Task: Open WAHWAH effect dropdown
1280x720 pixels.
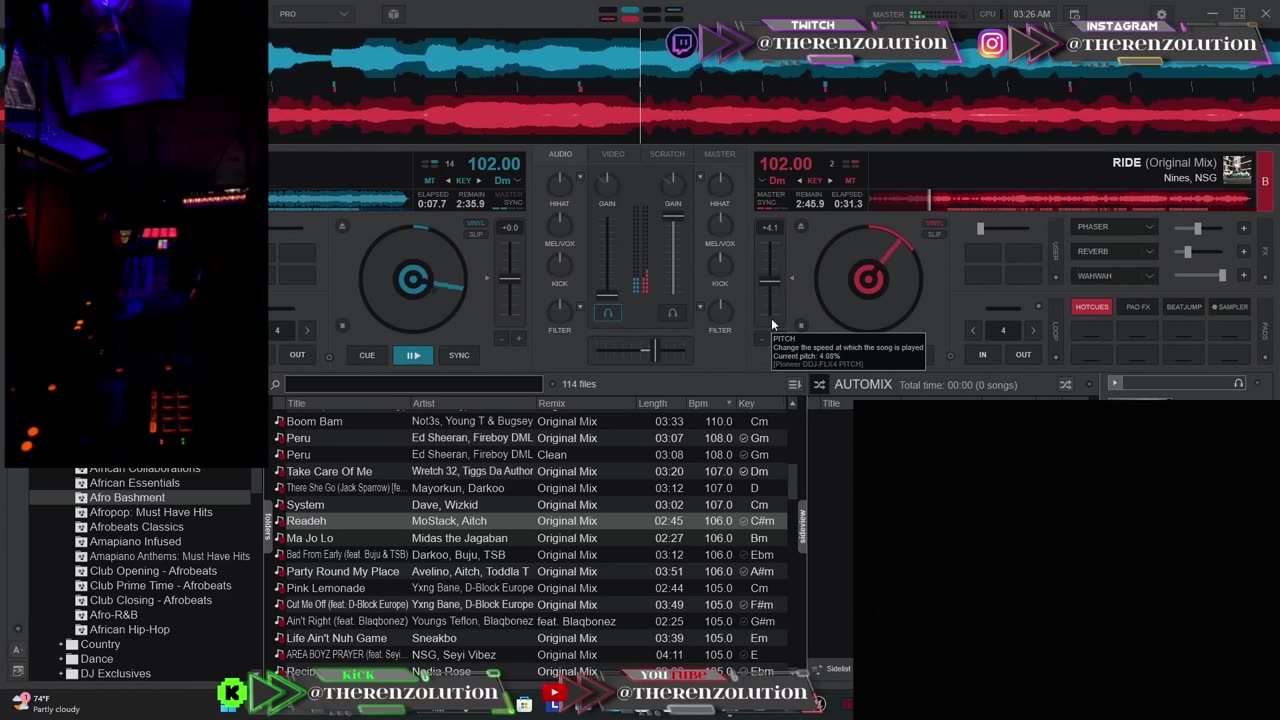Action: [x=1114, y=276]
